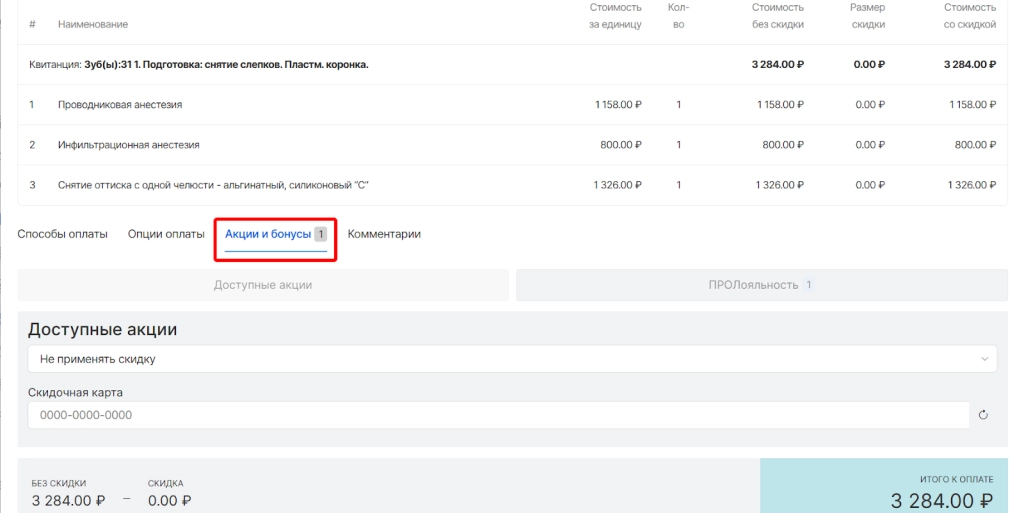Click the row number link 1

pyautogui.click(x=32, y=105)
